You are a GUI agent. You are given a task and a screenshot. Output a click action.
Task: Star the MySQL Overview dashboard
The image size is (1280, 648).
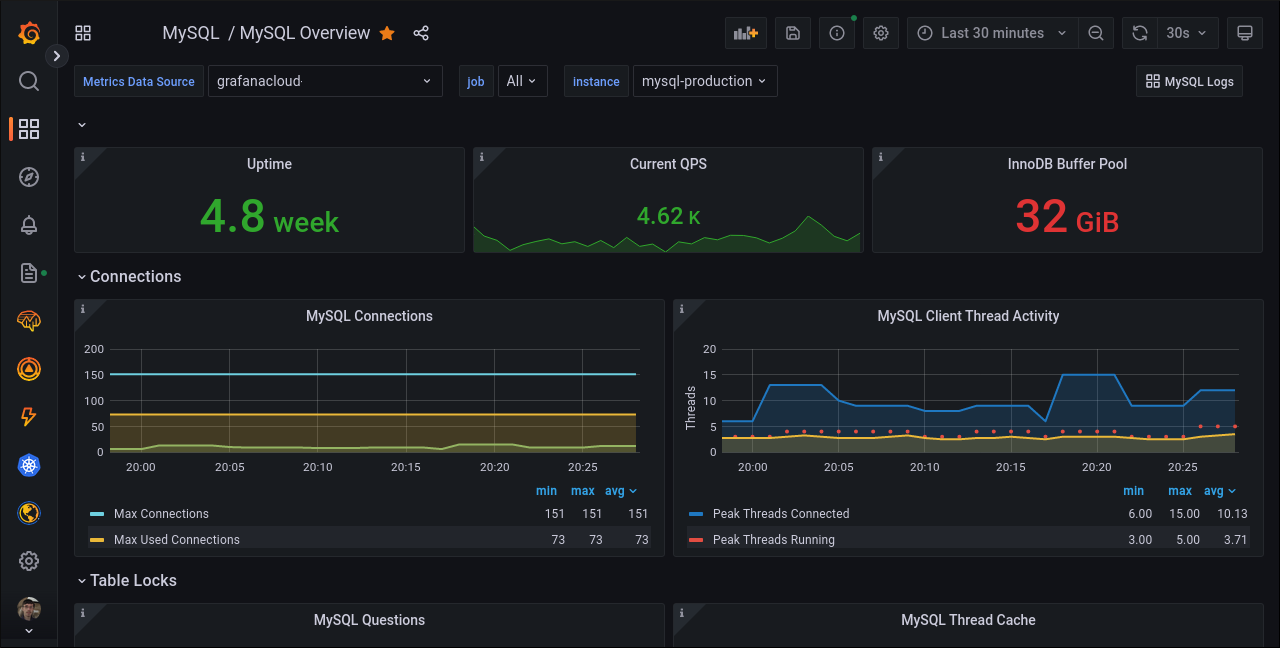(x=387, y=33)
